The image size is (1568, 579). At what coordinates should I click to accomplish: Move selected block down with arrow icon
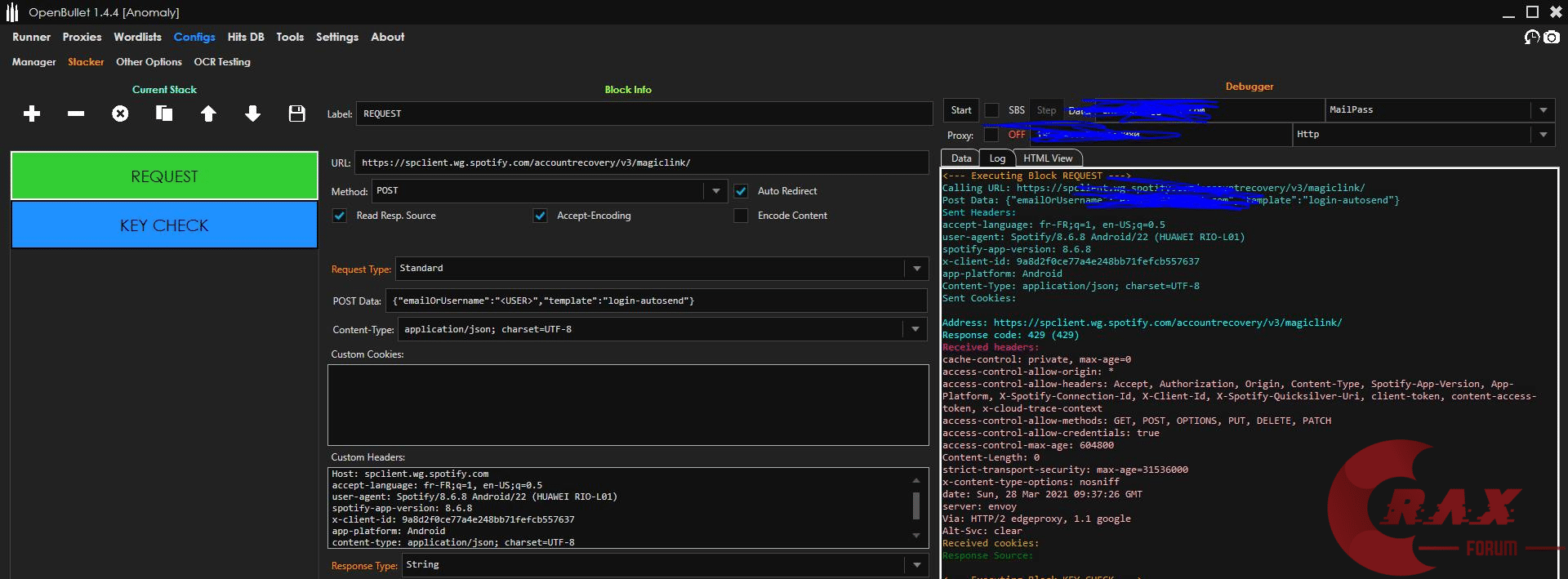click(252, 114)
